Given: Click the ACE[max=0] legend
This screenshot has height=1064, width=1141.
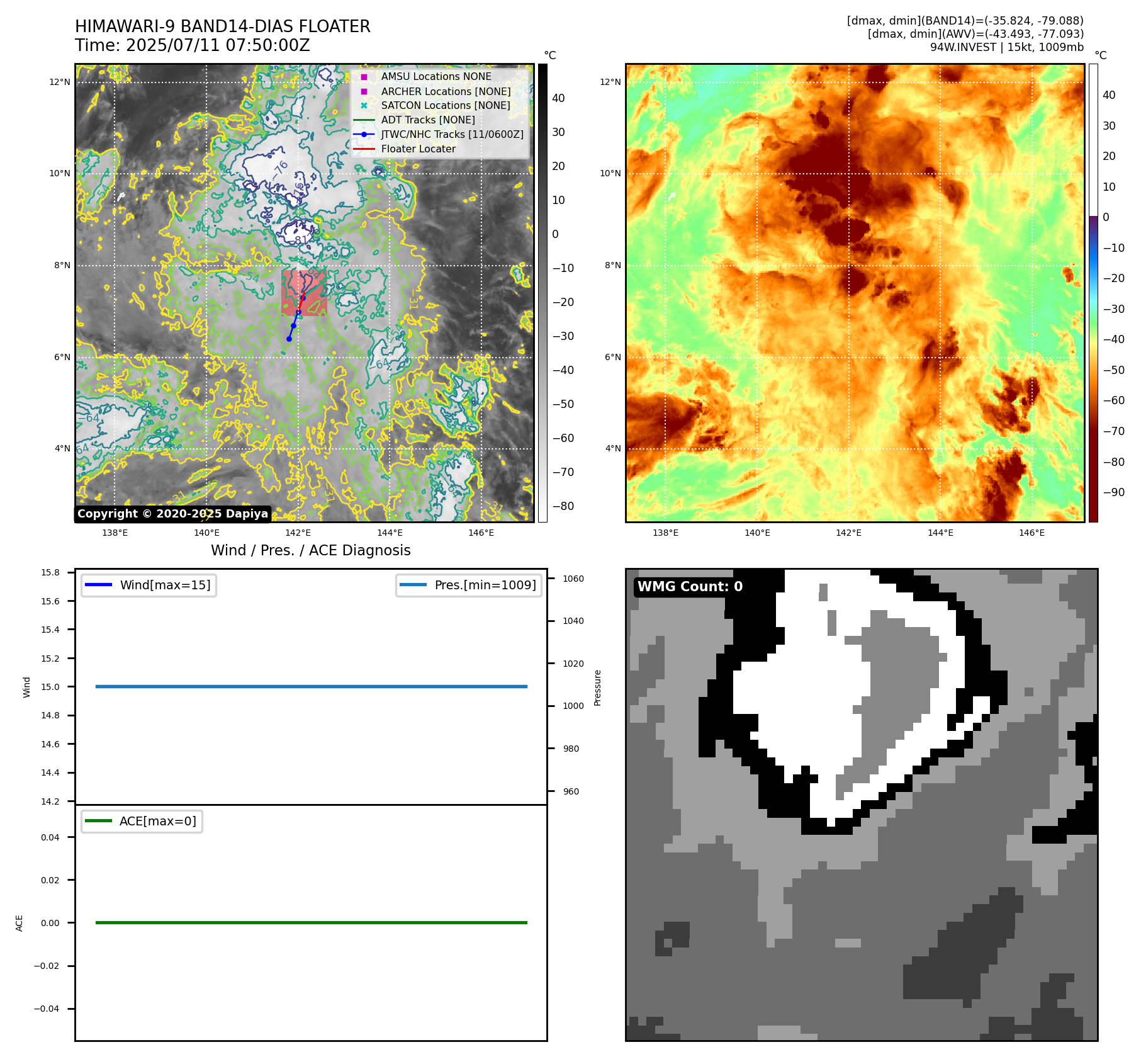Looking at the screenshot, I should (x=142, y=821).
